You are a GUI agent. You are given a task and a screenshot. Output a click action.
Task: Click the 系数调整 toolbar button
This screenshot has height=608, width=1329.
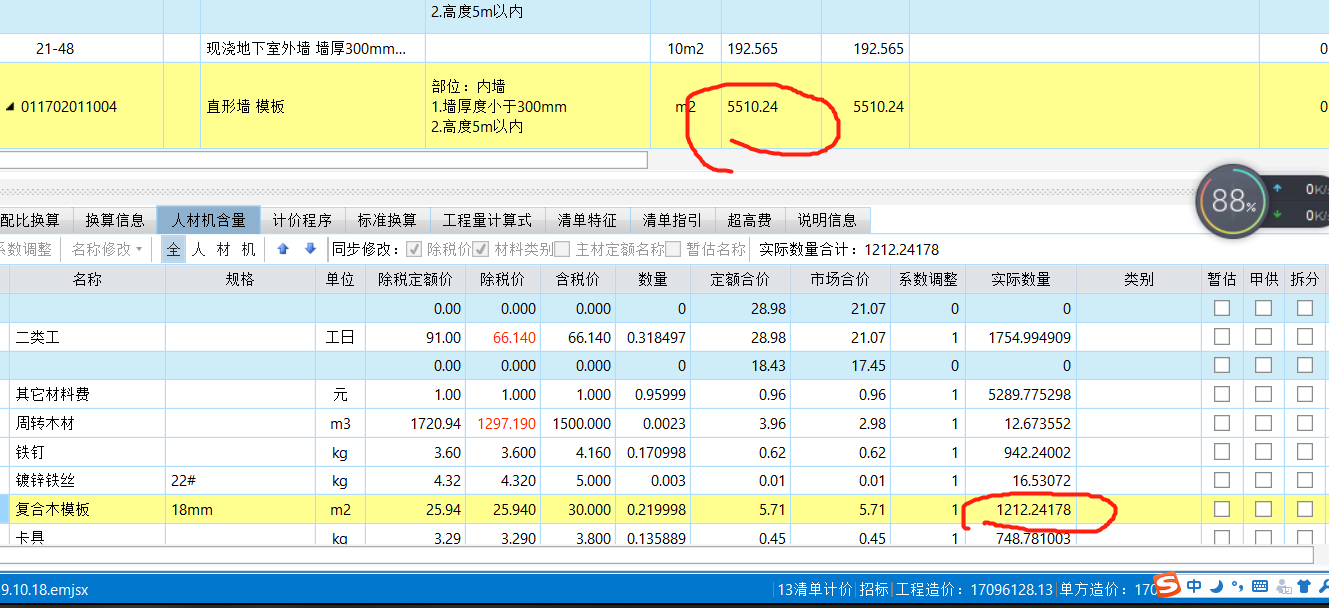pos(26,249)
